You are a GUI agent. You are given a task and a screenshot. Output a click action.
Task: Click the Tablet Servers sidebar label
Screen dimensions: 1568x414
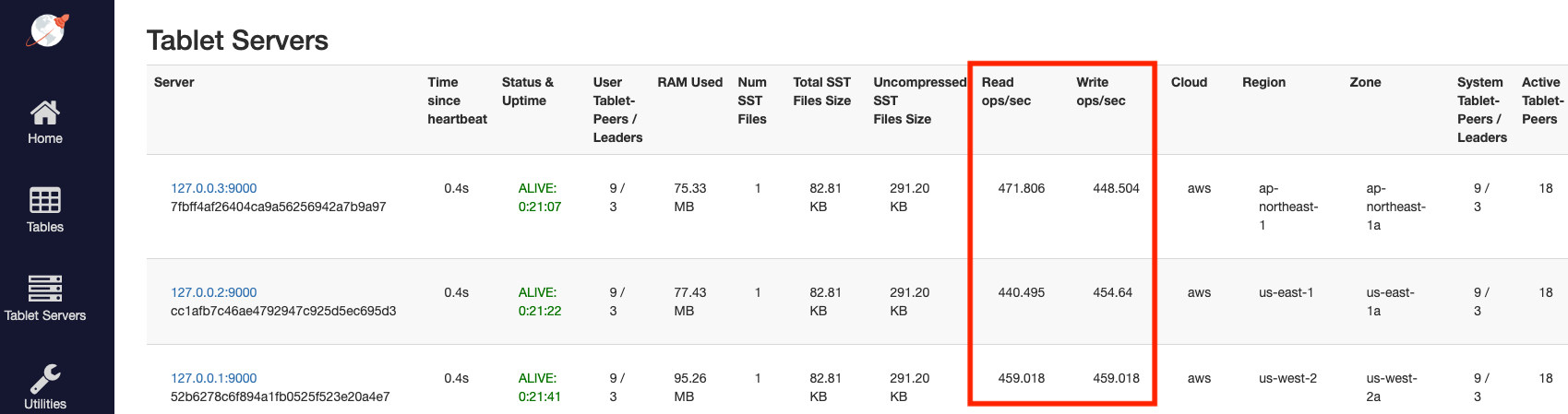[44, 315]
